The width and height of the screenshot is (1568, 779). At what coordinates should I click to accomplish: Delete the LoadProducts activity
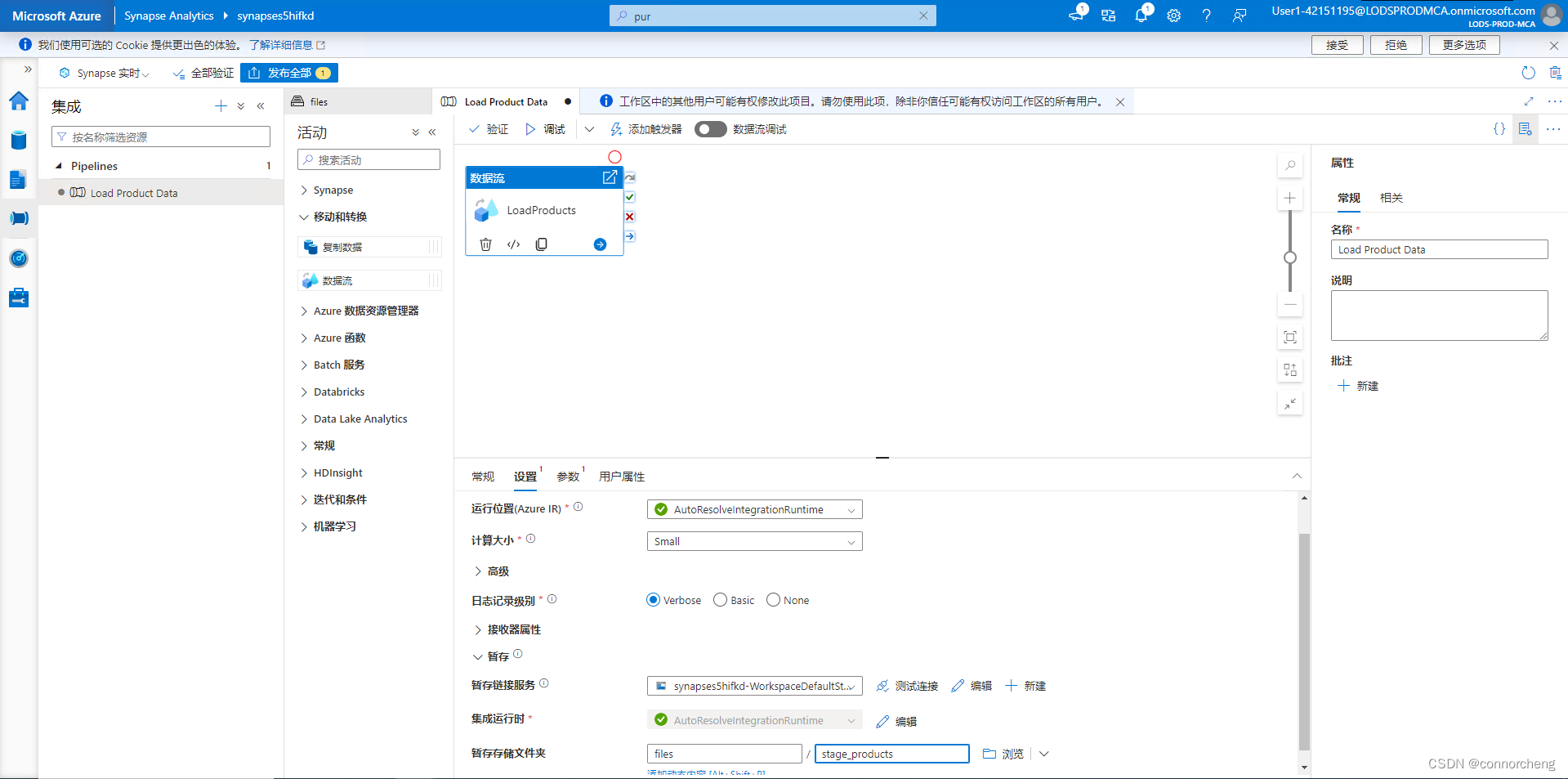click(485, 244)
